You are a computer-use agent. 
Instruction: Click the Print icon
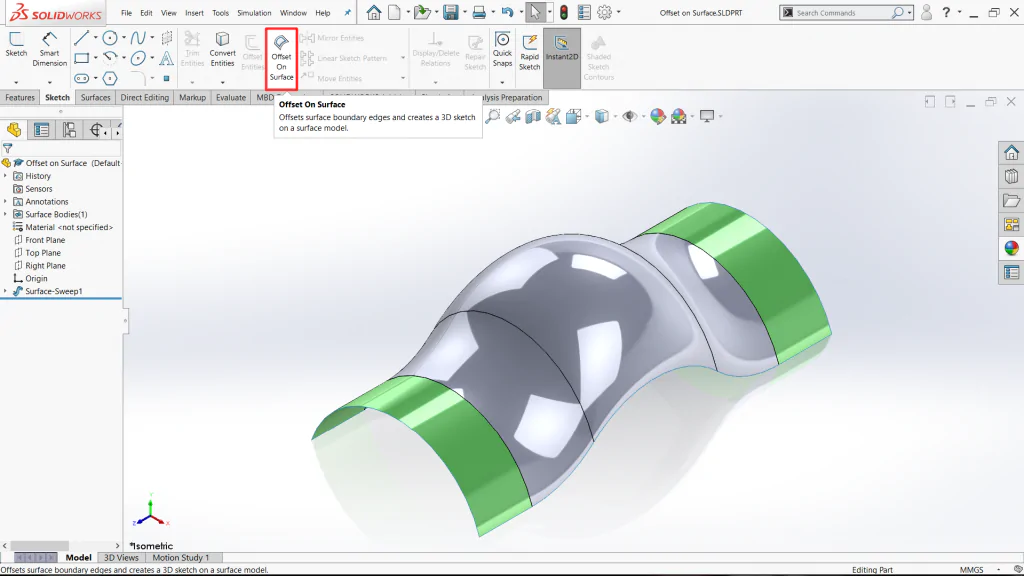[479, 12]
